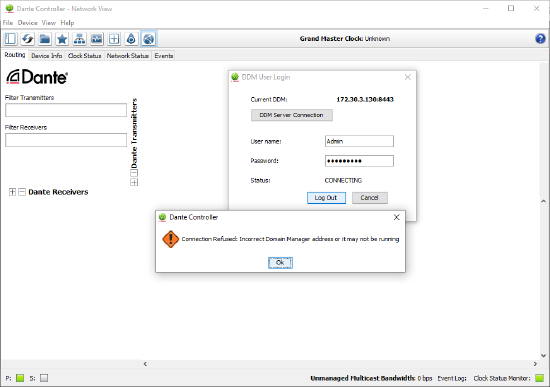Click the globe domain toolbar icon
This screenshot has width=550, height=387.
[149, 39]
